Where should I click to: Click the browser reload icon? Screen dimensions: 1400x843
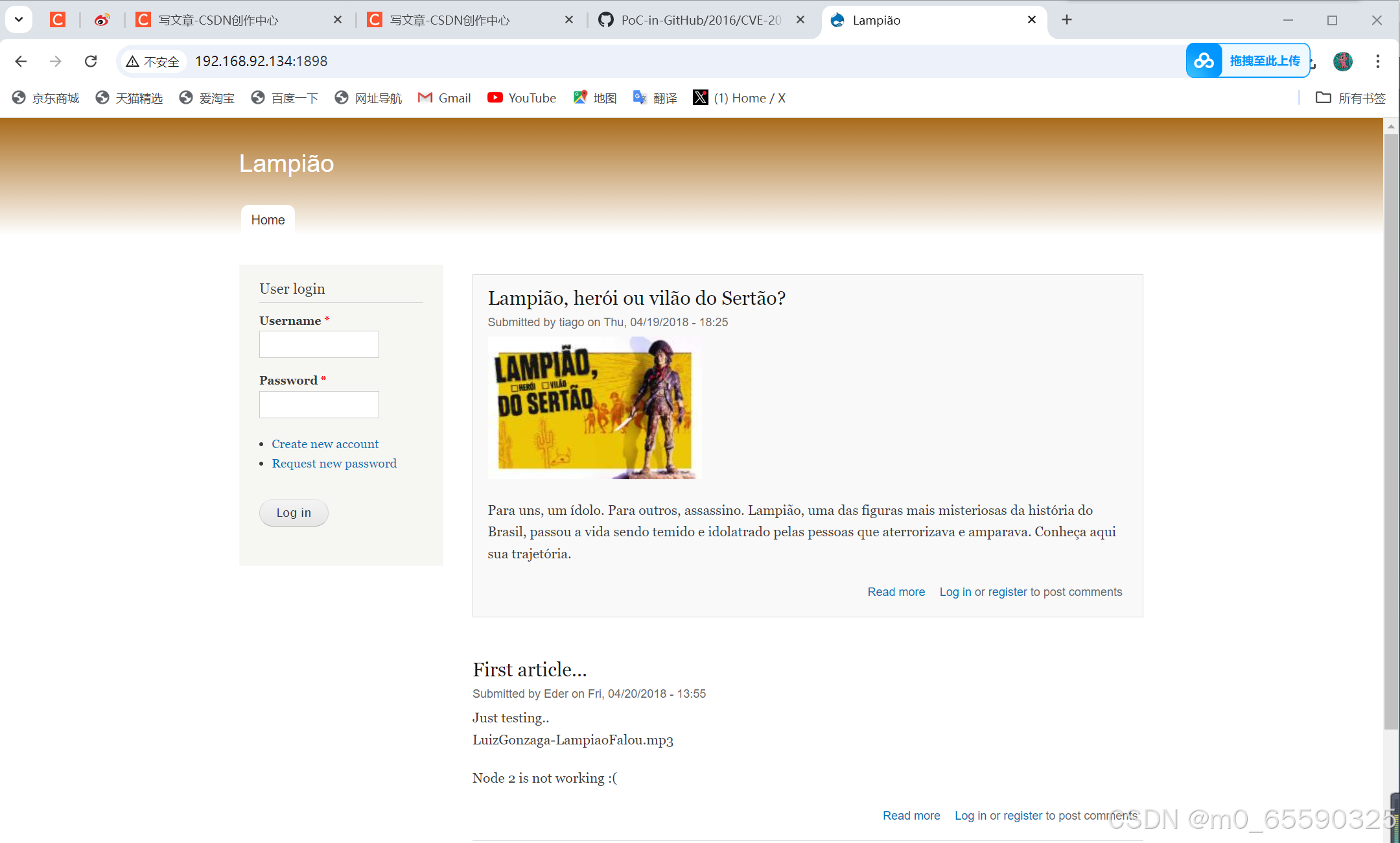point(91,61)
